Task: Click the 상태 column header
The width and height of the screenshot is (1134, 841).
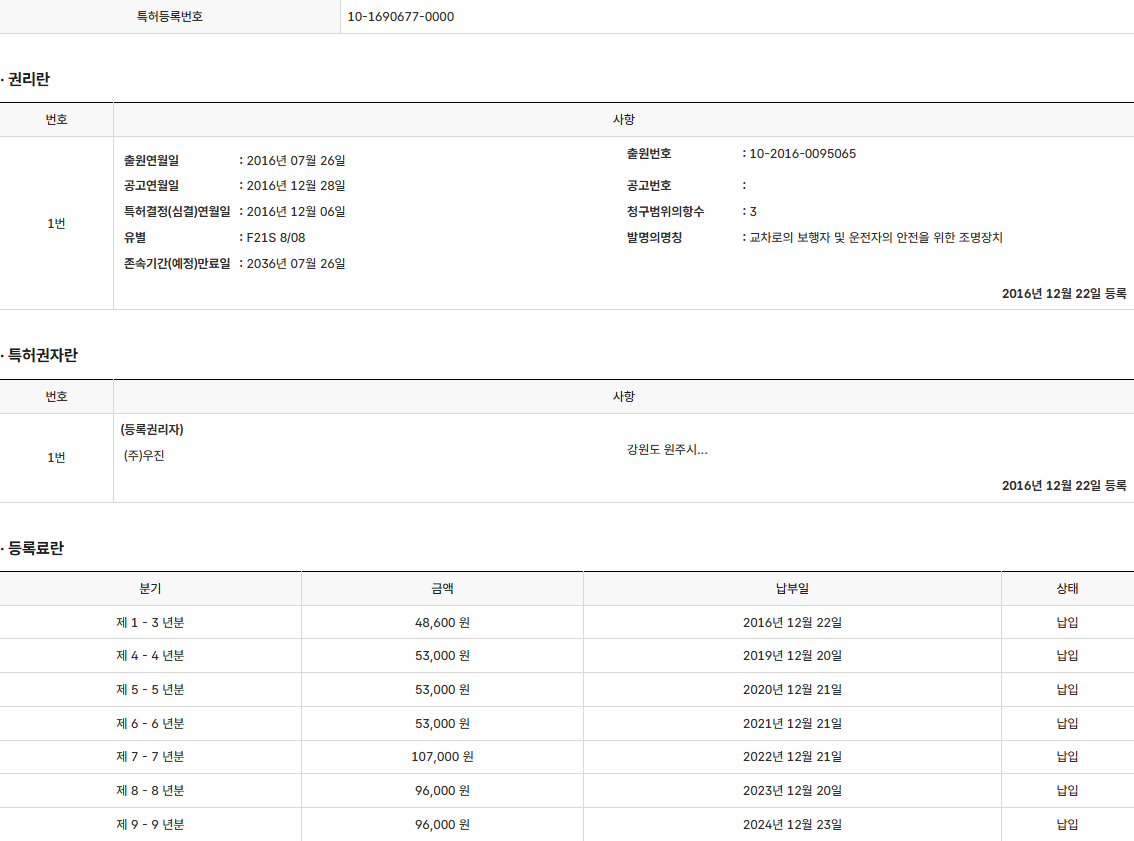Action: click(1067, 589)
